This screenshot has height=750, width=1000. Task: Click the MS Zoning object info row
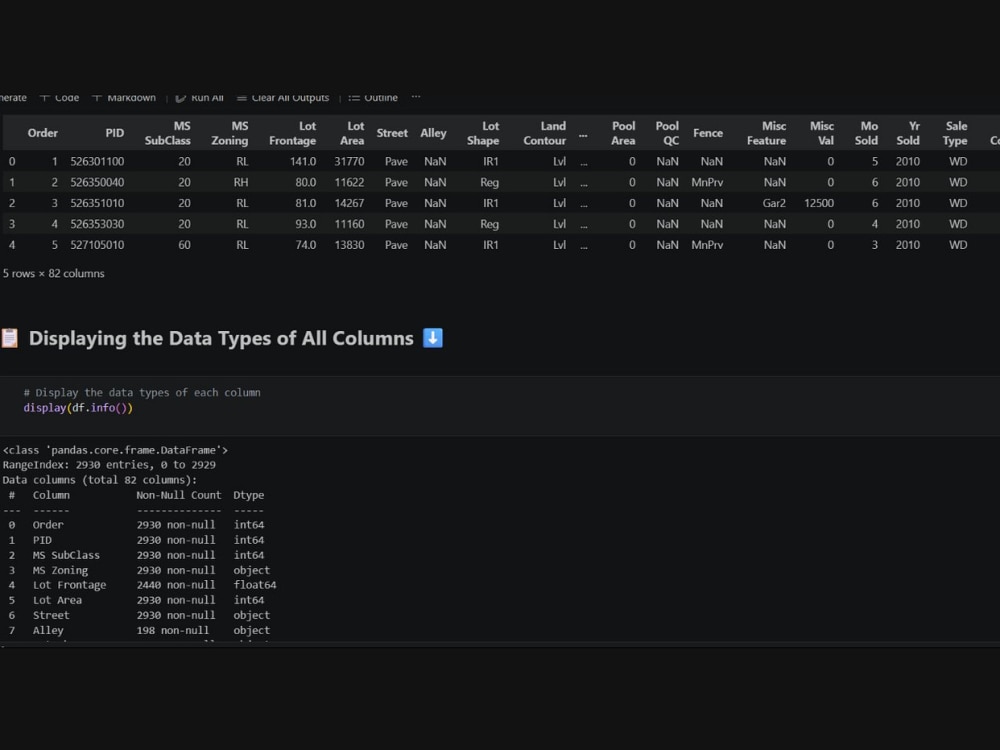(x=139, y=570)
